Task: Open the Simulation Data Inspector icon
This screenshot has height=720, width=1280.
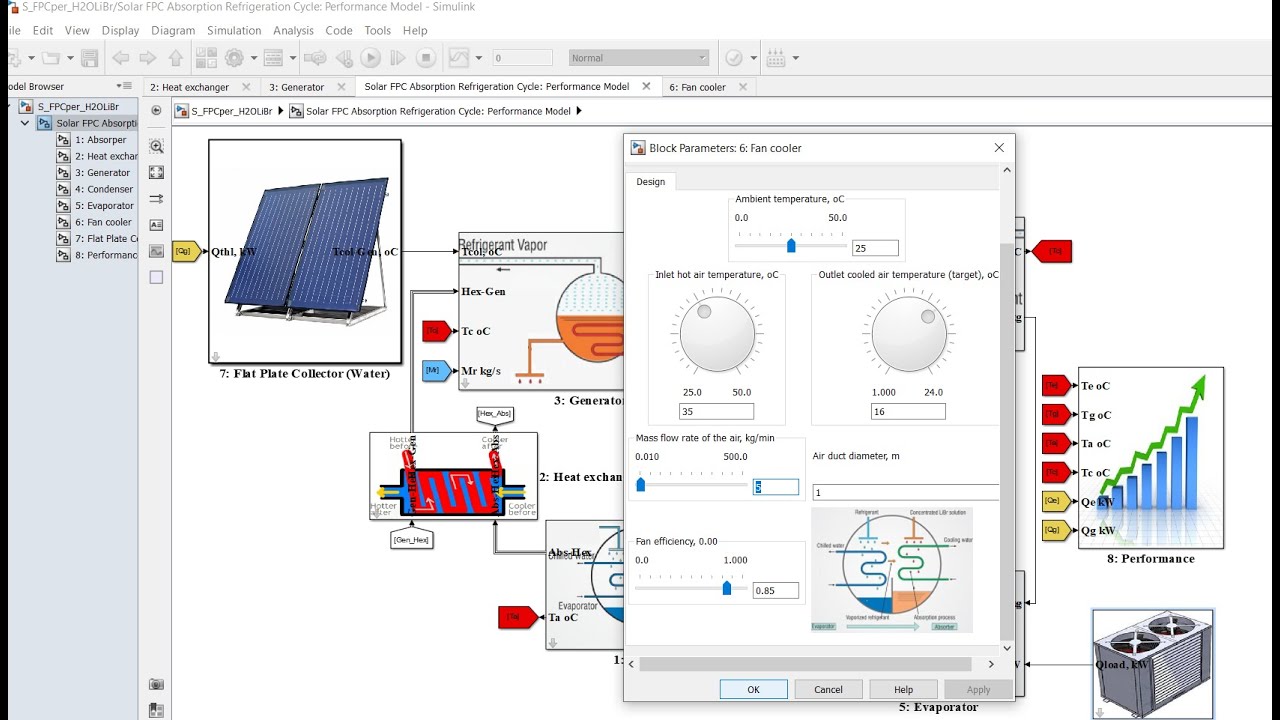Action: [x=459, y=58]
